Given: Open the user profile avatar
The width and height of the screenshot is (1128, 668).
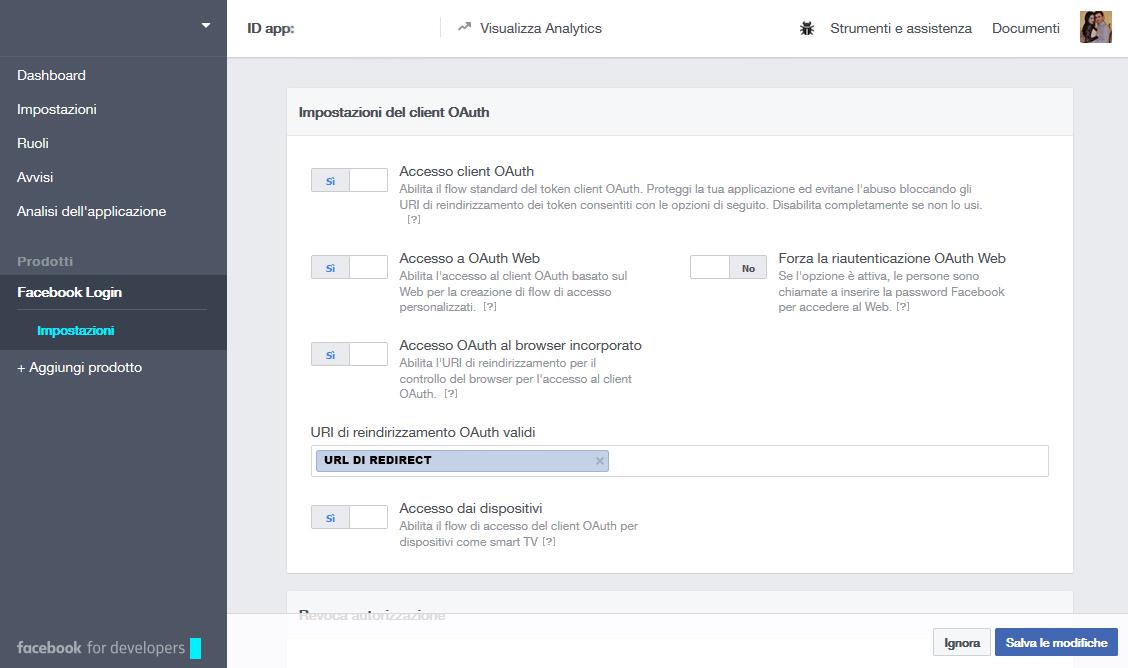Looking at the screenshot, I should pyautogui.click(x=1096, y=27).
